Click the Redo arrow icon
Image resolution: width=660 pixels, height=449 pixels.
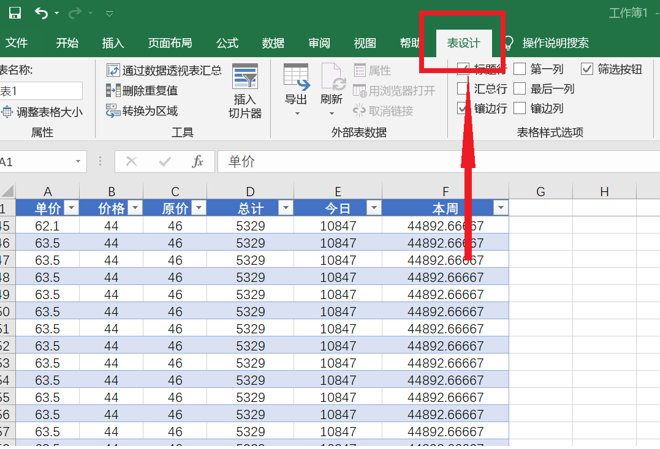(x=75, y=13)
